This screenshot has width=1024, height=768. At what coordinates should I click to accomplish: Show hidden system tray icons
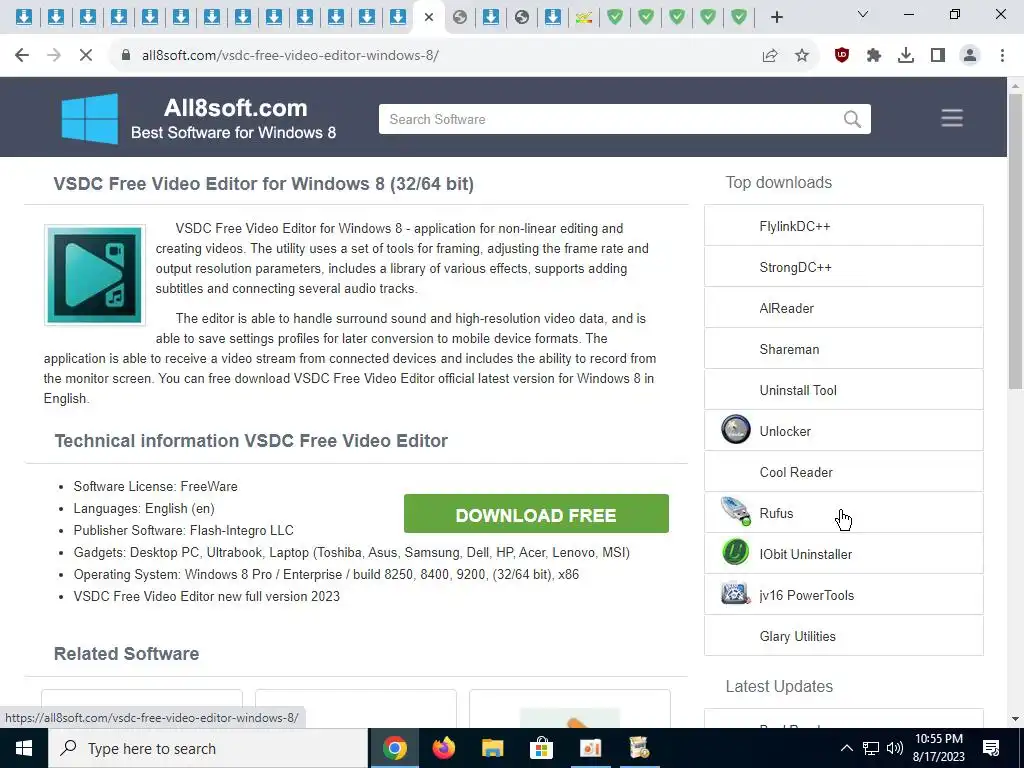tap(846, 748)
